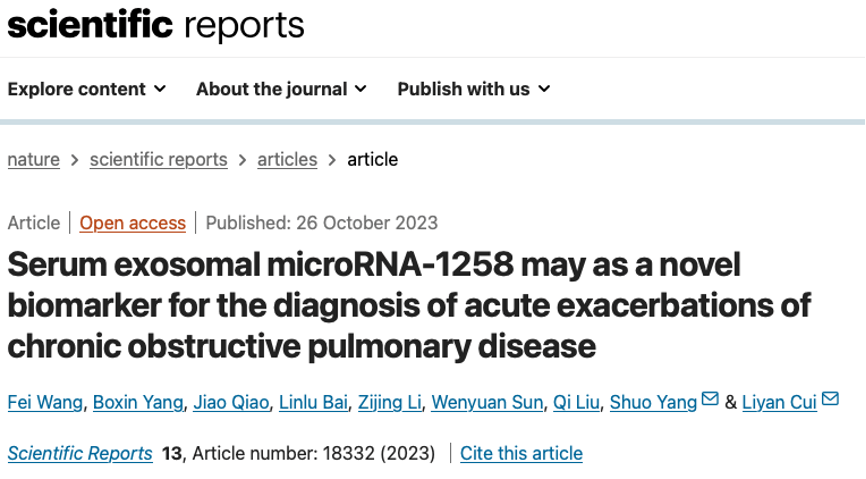Open author Zijing Li's info
The width and height of the screenshot is (866, 479).
point(390,402)
